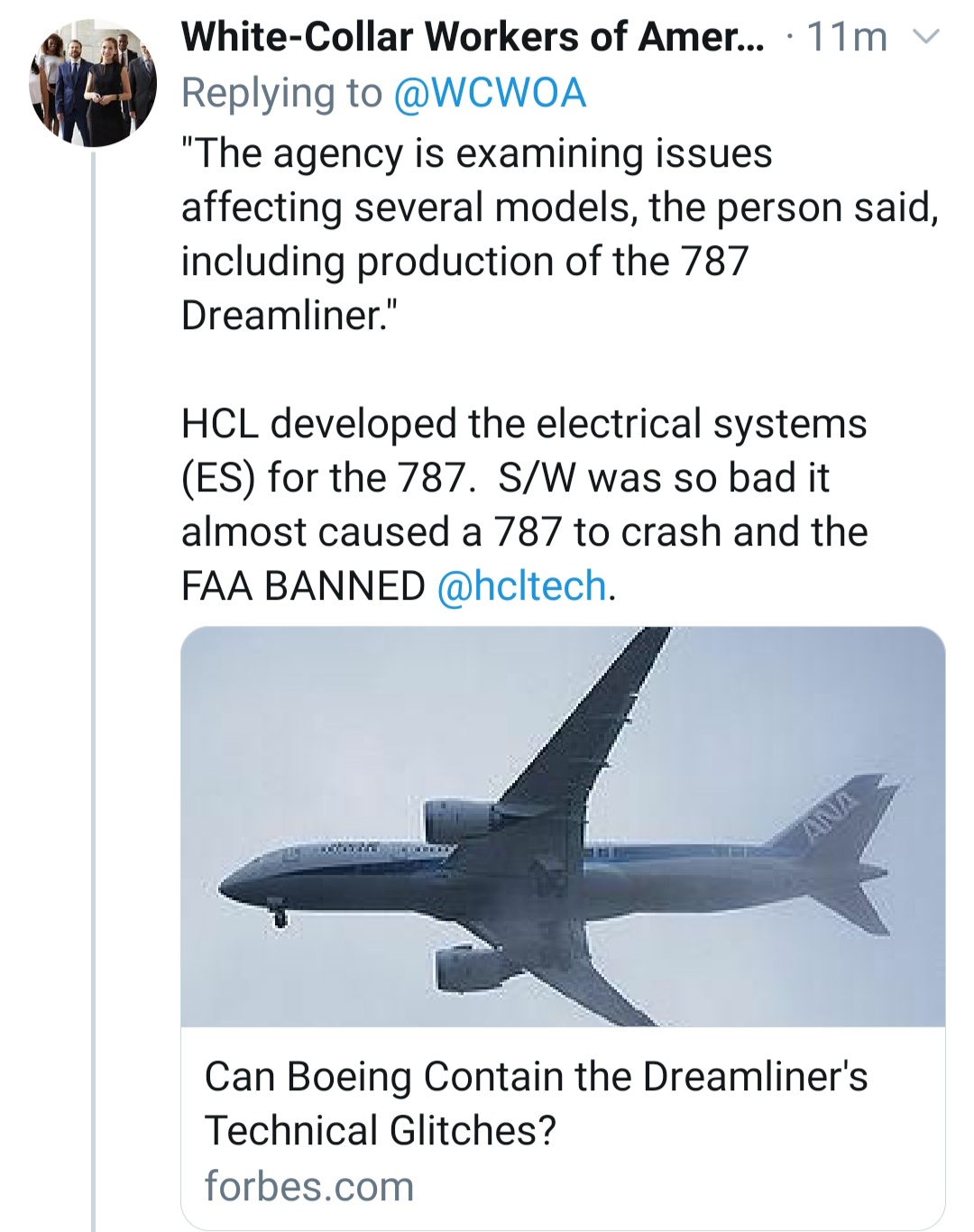Tap the airplane's front landing gear in photo
This screenshot has width=974, height=1232.
click(x=280, y=915)
